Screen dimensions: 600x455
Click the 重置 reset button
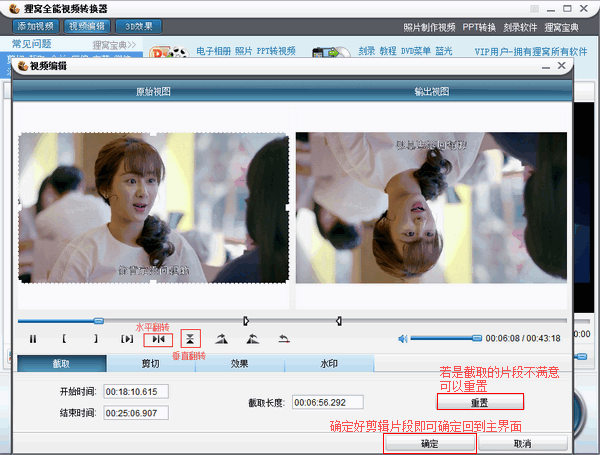[480, 402]
